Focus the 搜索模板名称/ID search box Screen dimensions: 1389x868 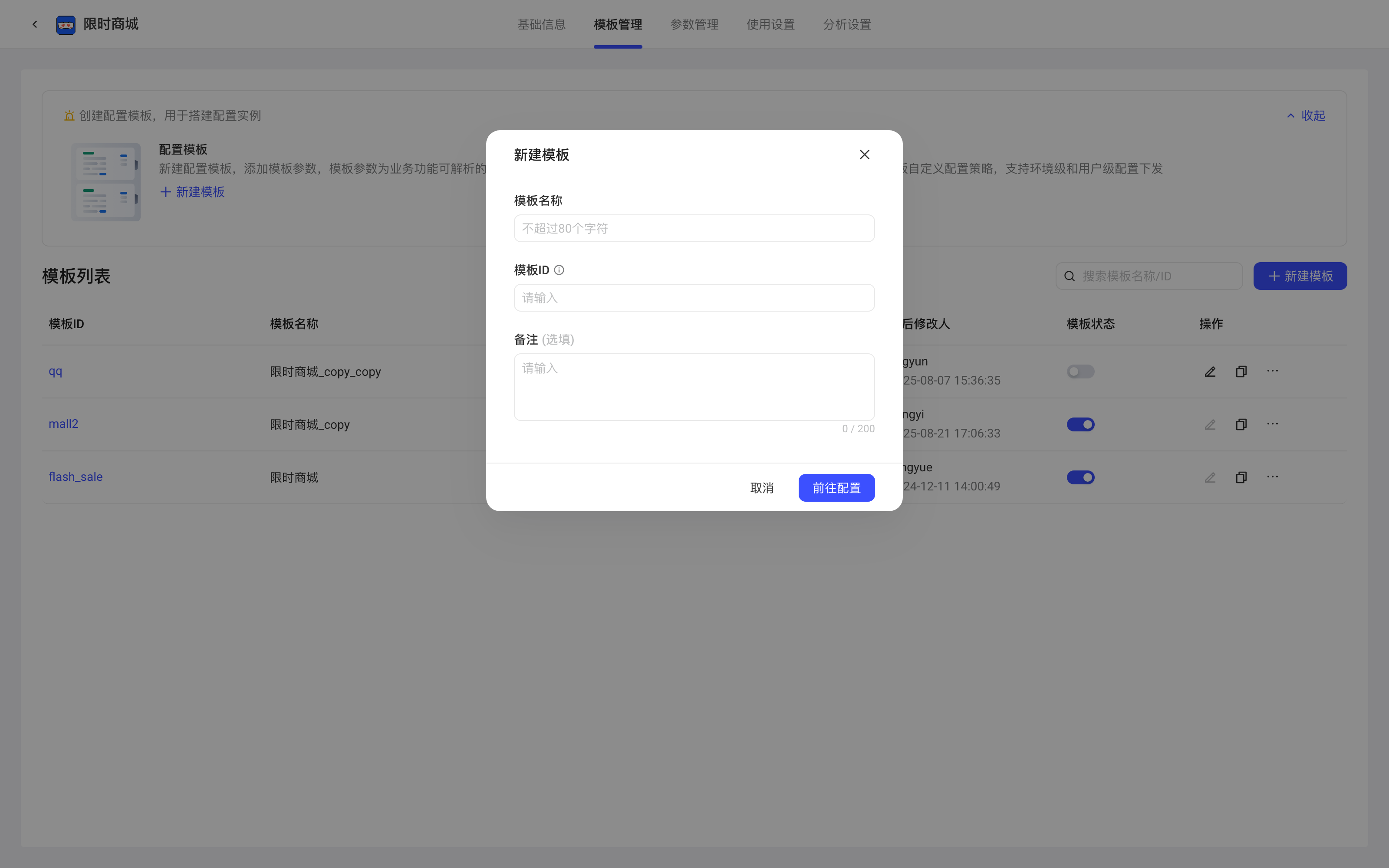pos(1149,276)
